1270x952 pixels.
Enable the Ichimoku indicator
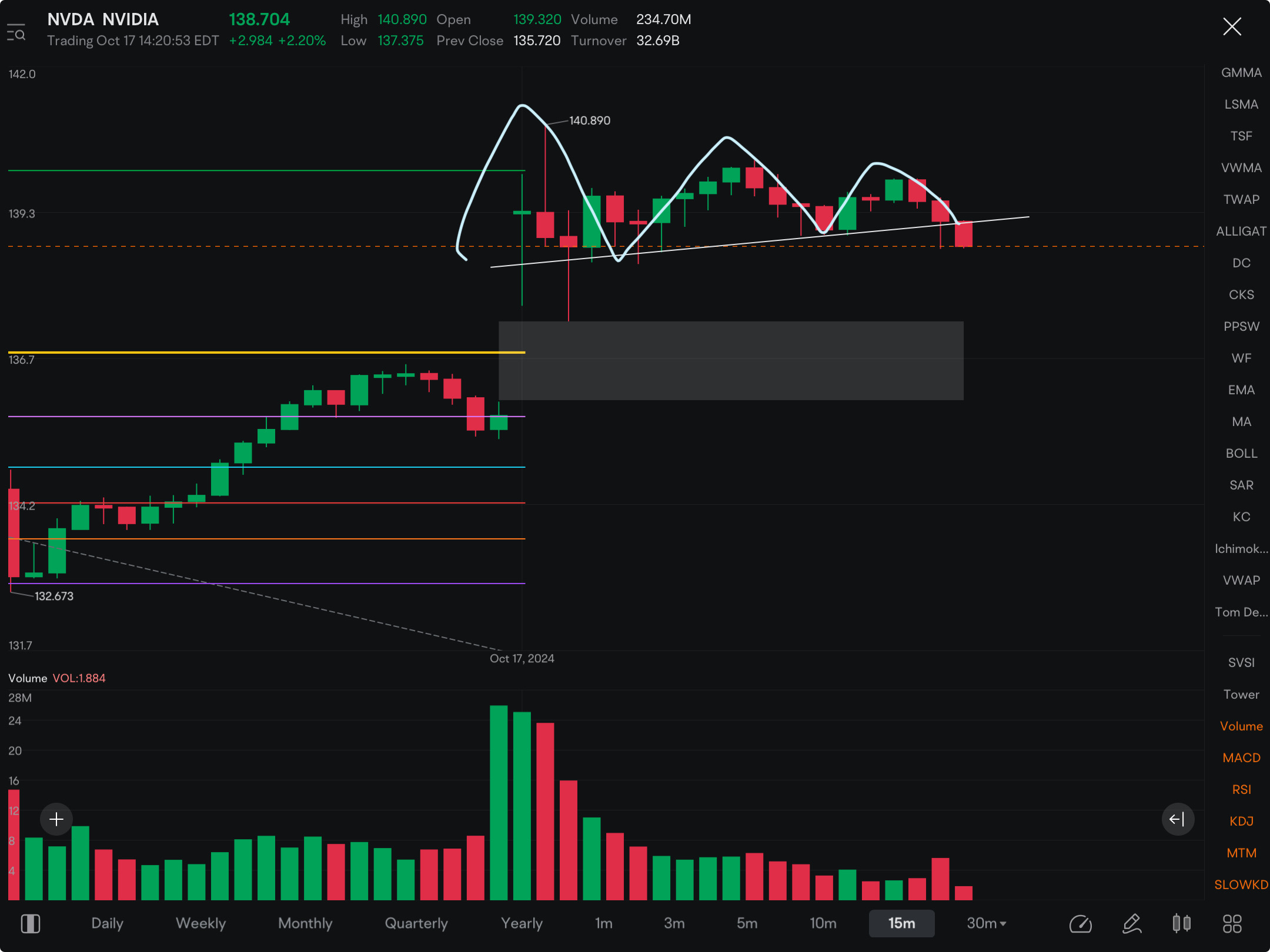click(x=1241, y=549)
